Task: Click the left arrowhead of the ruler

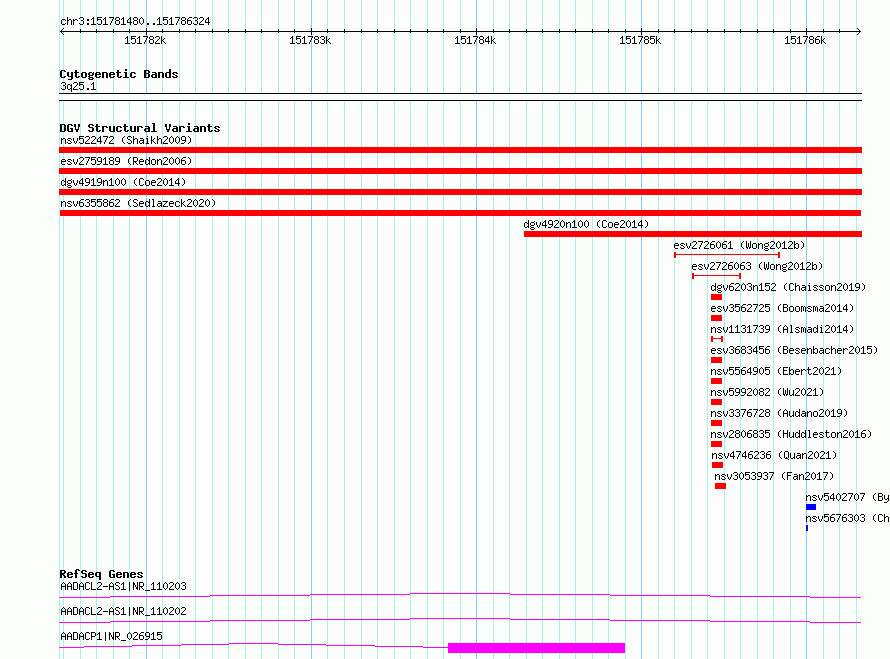Action: pyautogui.click(x=62, y=31)
